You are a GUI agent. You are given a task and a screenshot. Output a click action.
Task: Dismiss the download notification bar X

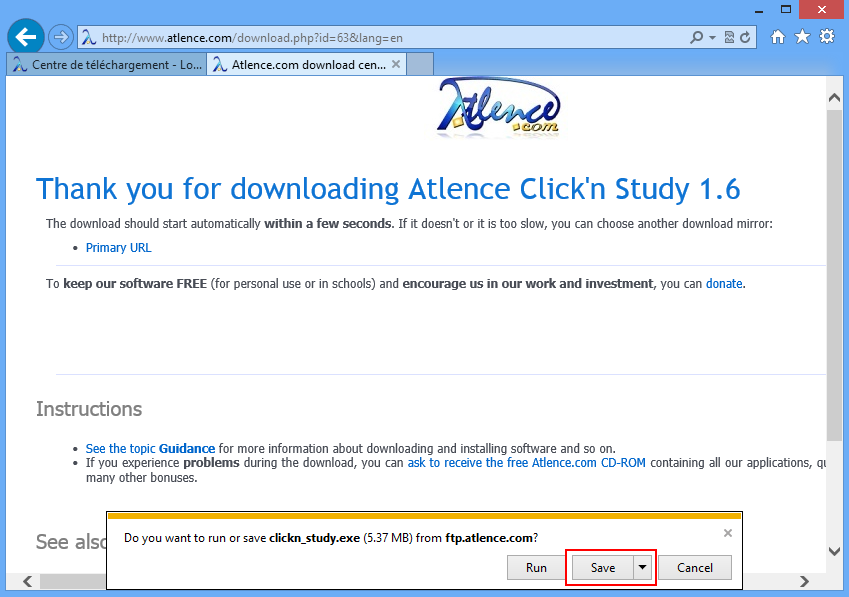point(728,533)
